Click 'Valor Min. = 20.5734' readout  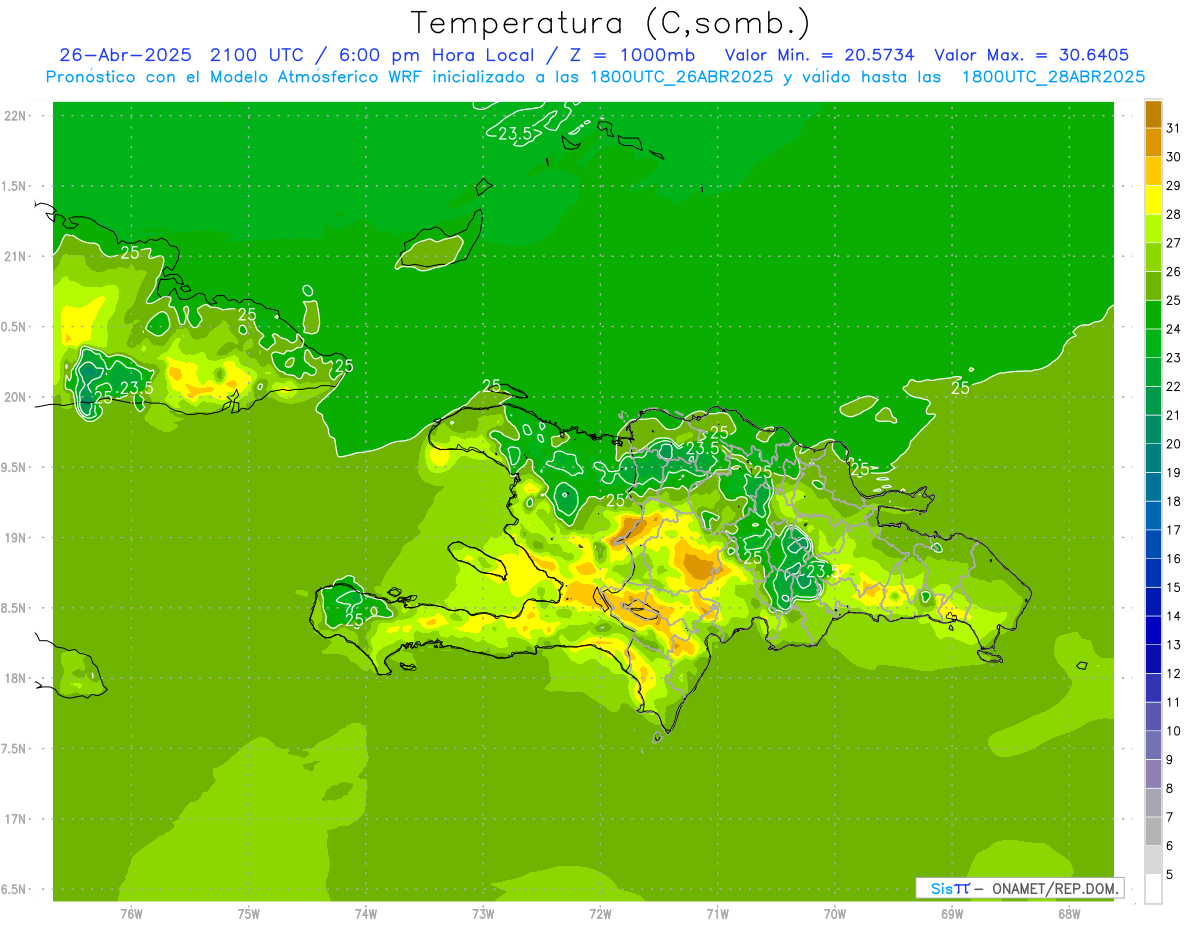(819, 55)
